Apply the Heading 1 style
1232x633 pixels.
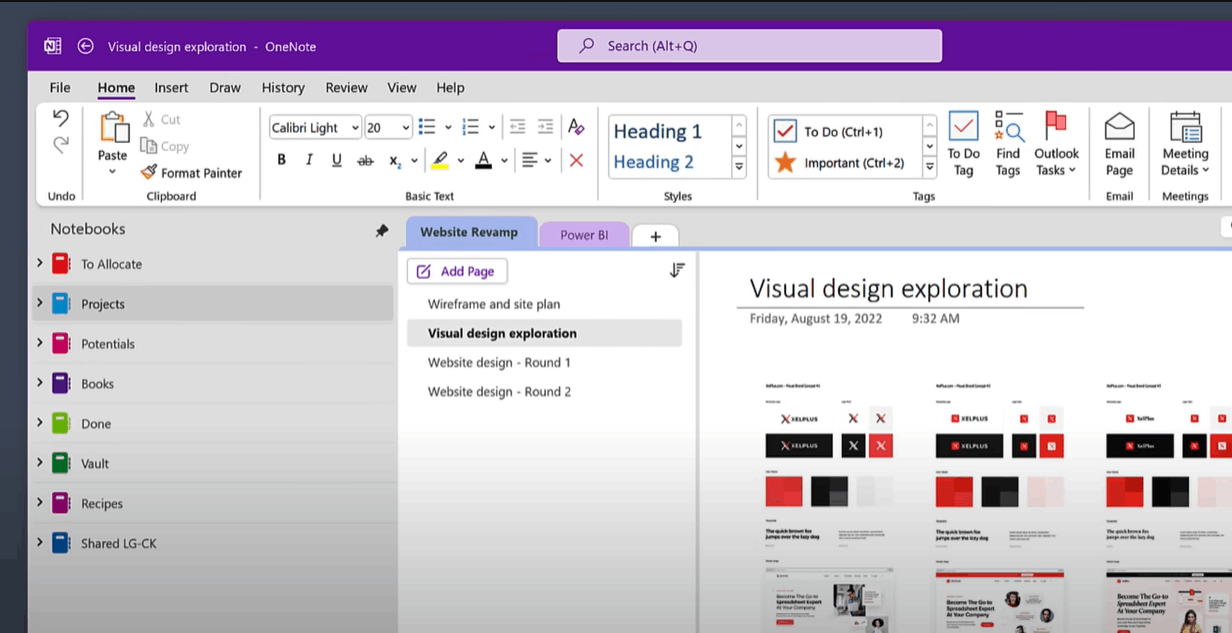tap(658, 131)
